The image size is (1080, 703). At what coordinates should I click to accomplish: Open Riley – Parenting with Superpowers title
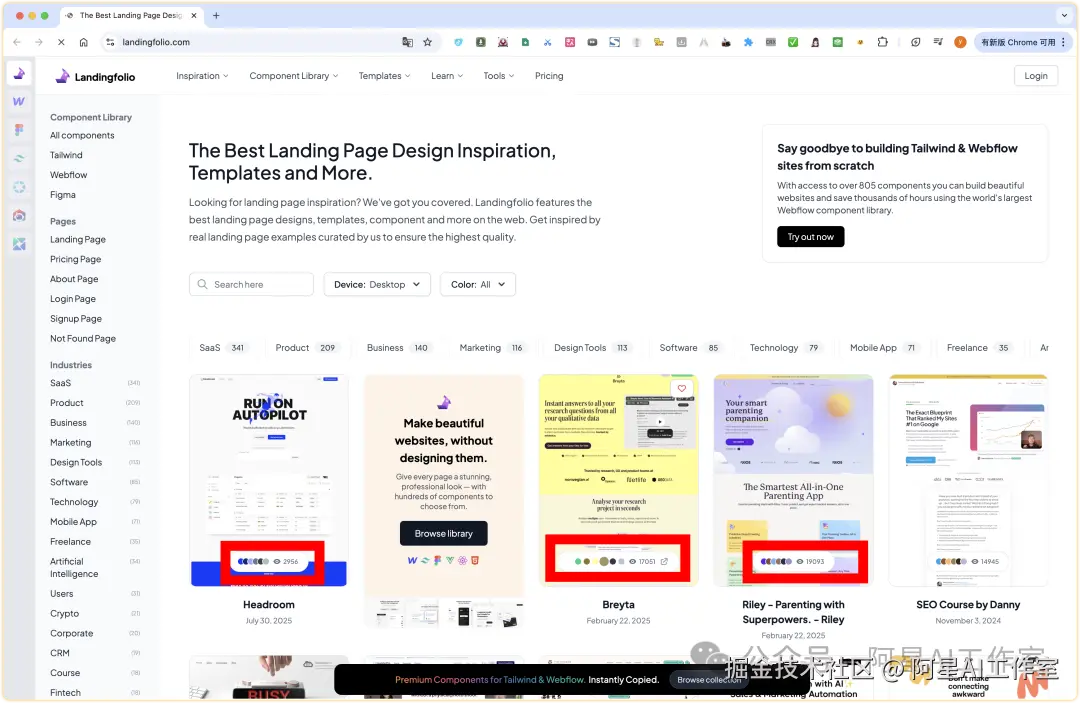click(x=793, y=612)
